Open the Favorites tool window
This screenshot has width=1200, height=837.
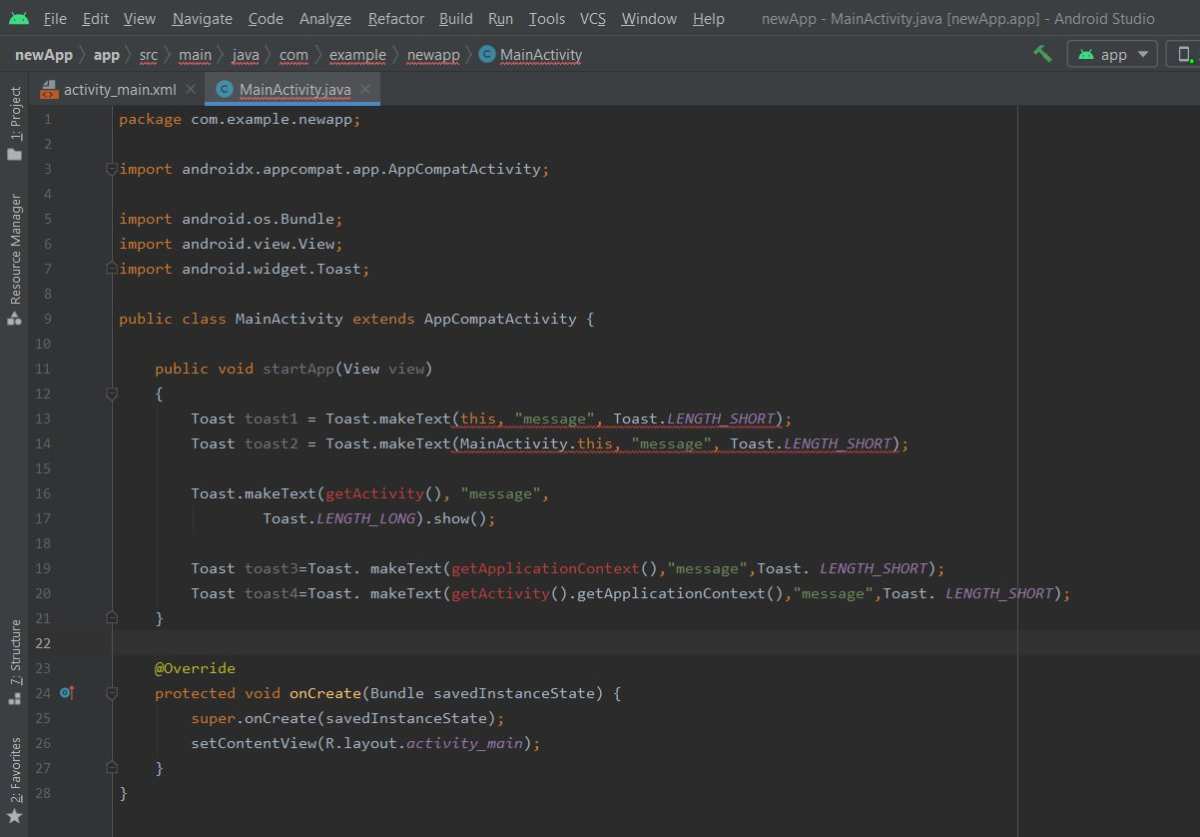point(15,780)
